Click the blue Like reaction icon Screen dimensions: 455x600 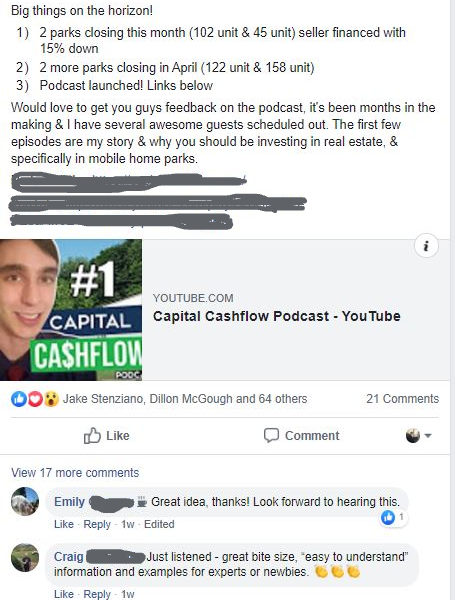pyautogui.click(x=18, y=399)
